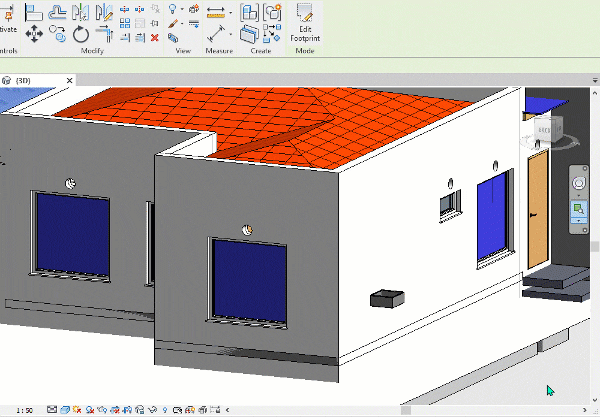This screenshot has width=600, height=417.
Task: Open the Show Rendering Dialog icon
Action: 102,410
